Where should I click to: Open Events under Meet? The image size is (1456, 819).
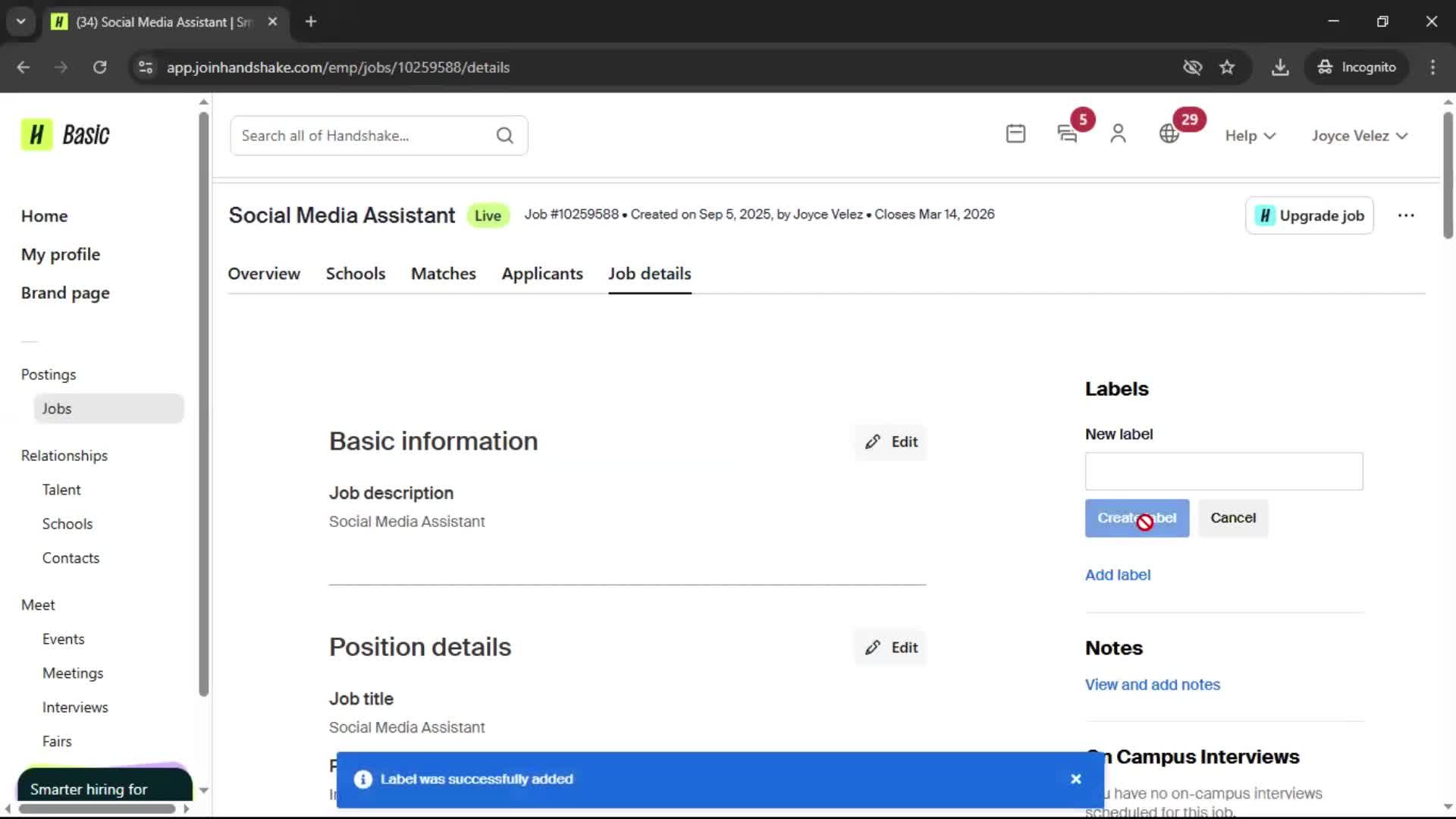click(x=64, y=639)
